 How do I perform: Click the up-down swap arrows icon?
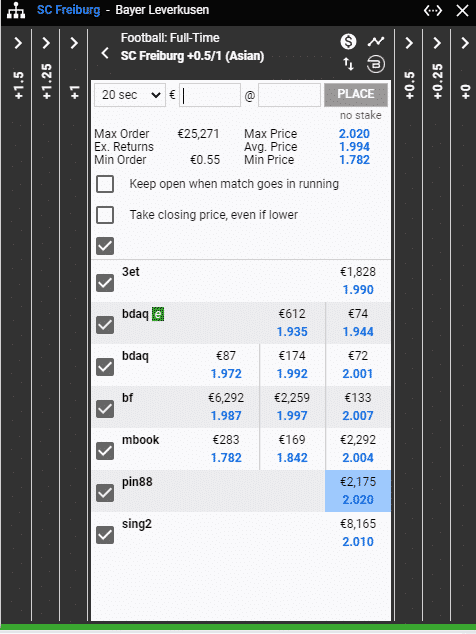click(x=348, y=64)
